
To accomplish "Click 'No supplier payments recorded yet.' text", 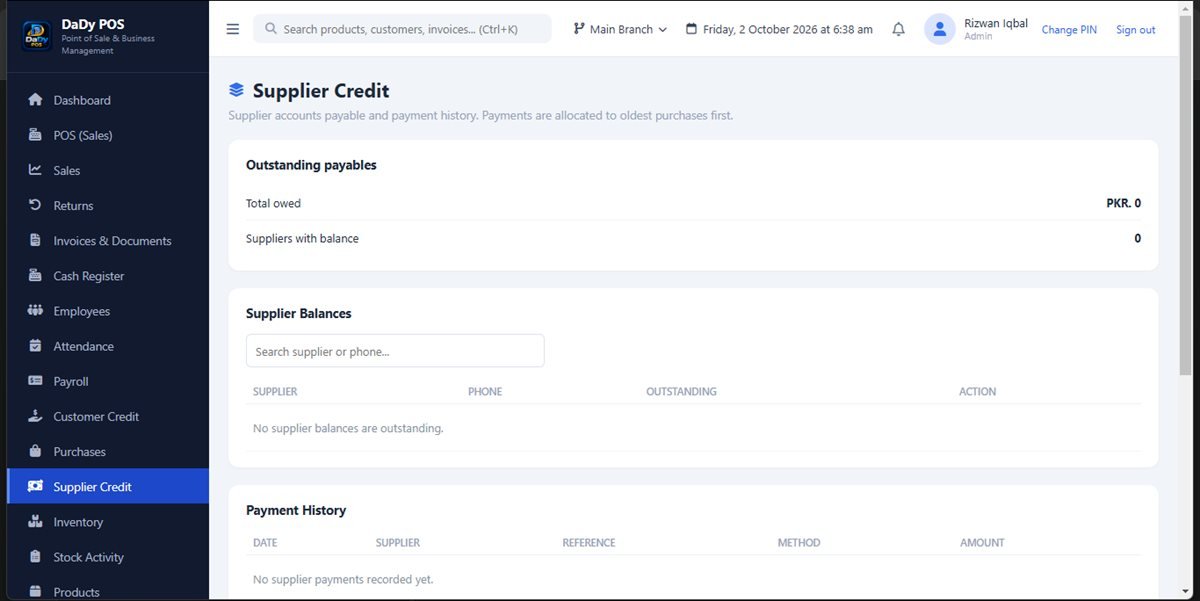I will pos(343,580).
